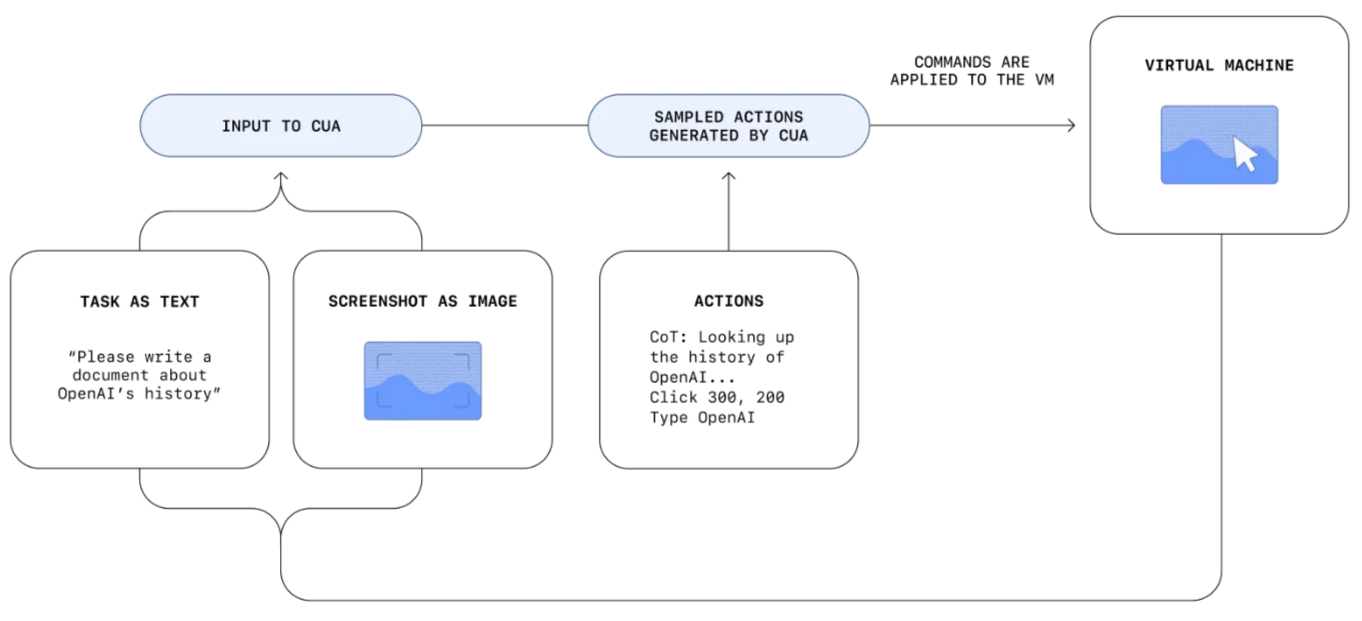Screen dimensions: 1362x621
Task: Click the SAMPLED ACTIONS GENERATED BY CUA pill
Action: 728,126
